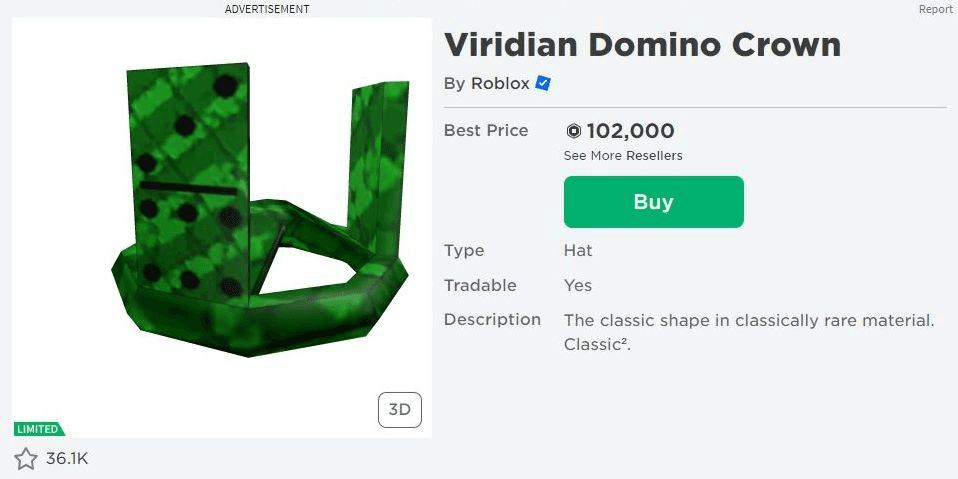Click the Robux currency icon

[573, 131]
